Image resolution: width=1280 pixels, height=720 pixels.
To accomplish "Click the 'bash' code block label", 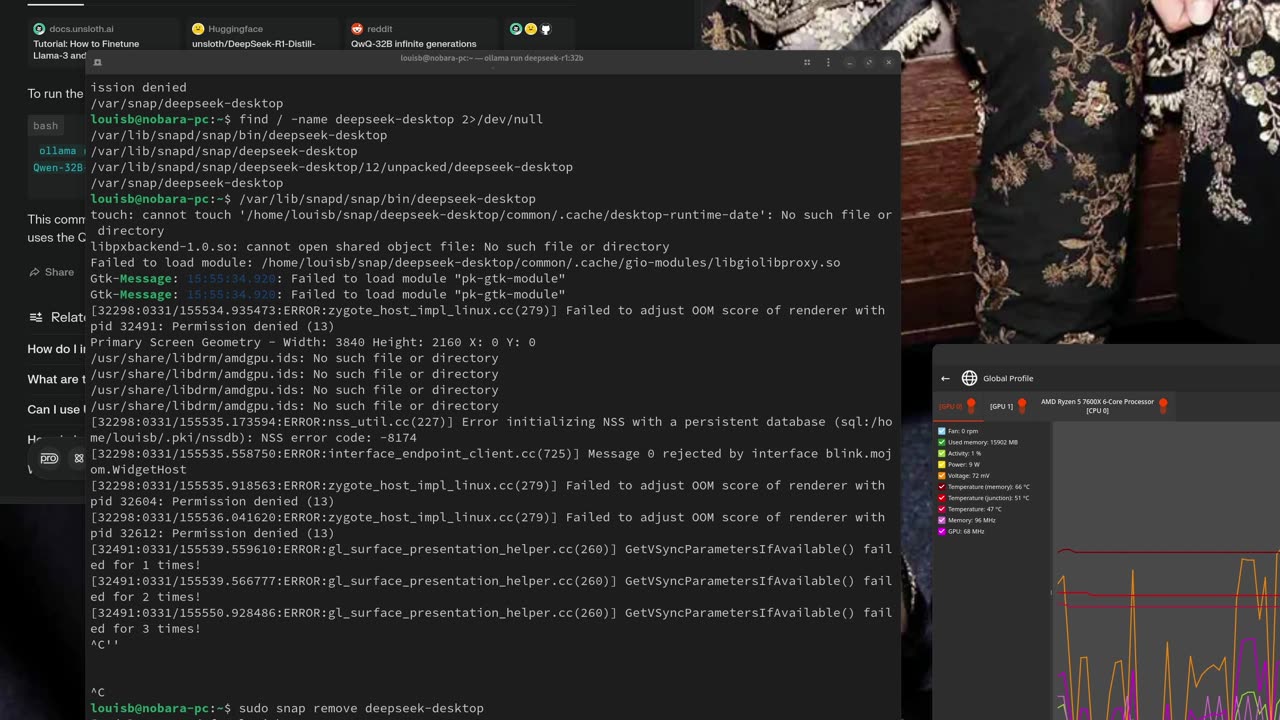I will (46, 126).
